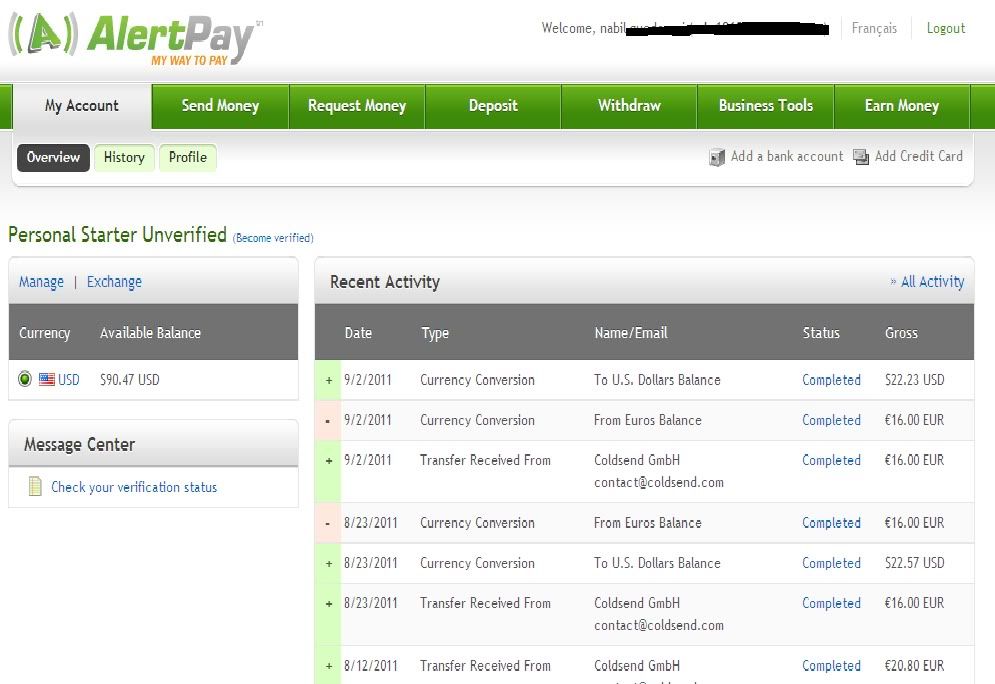The height and width of the screenshot is (684, 995).
Task: Open the Request Money tab
Action: point(357,106)
